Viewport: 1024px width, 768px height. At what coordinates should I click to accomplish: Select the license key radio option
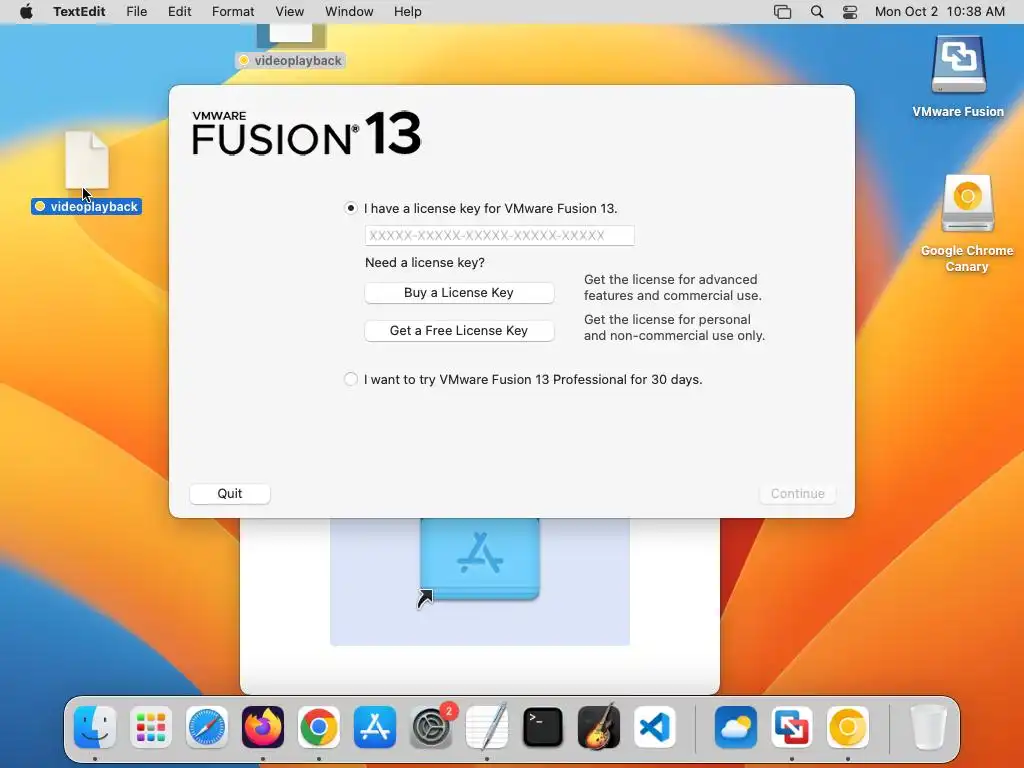351,208
